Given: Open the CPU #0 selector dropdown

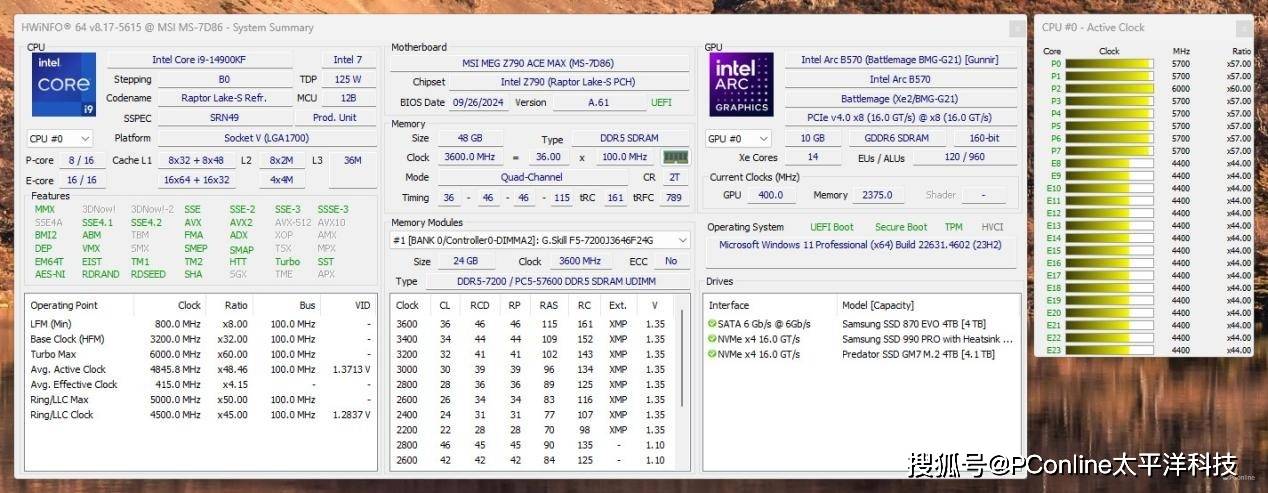Looking at the screenshot, I should click(60, 139).
